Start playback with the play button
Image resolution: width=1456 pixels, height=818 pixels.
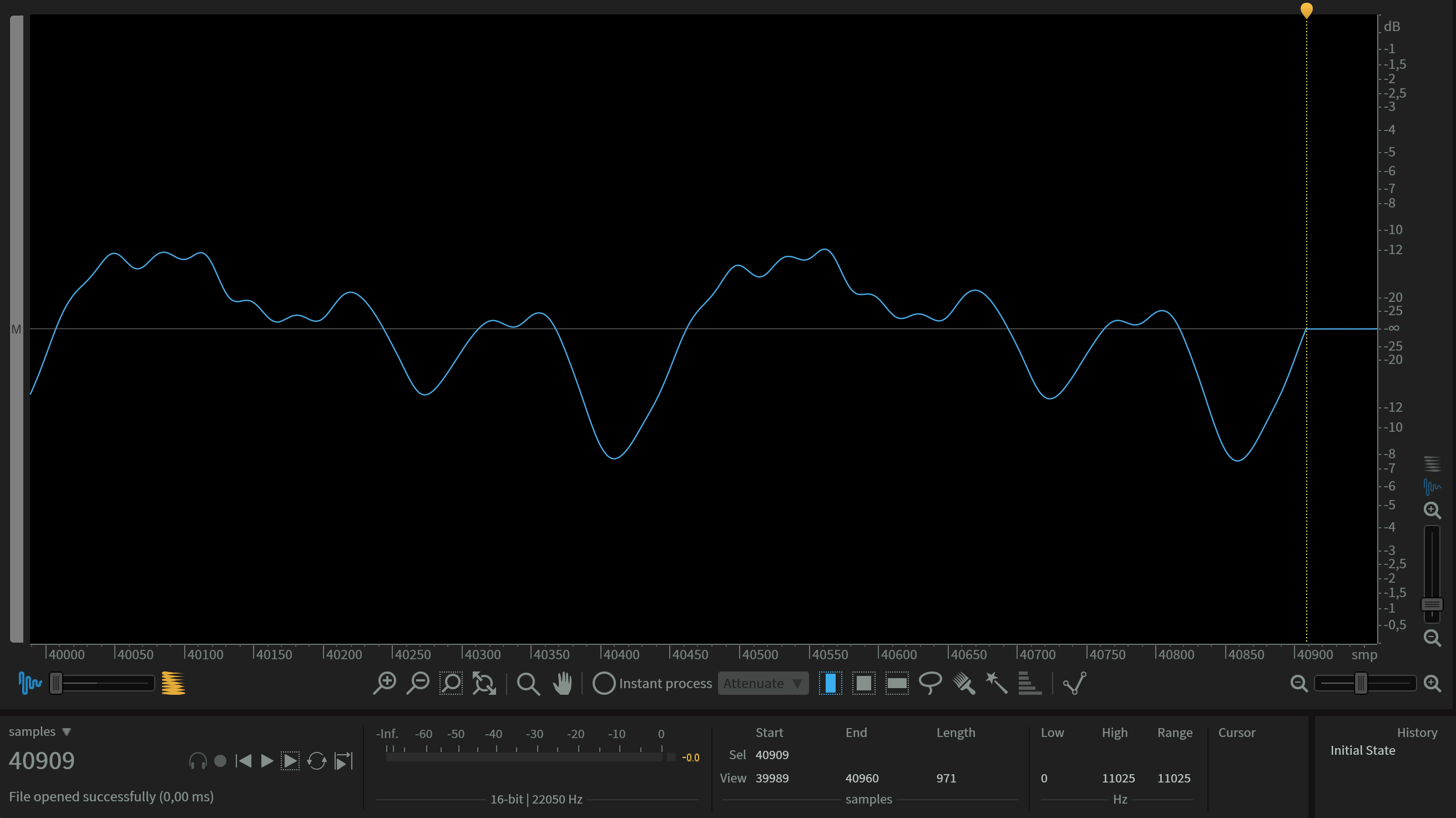coord(267,761)
